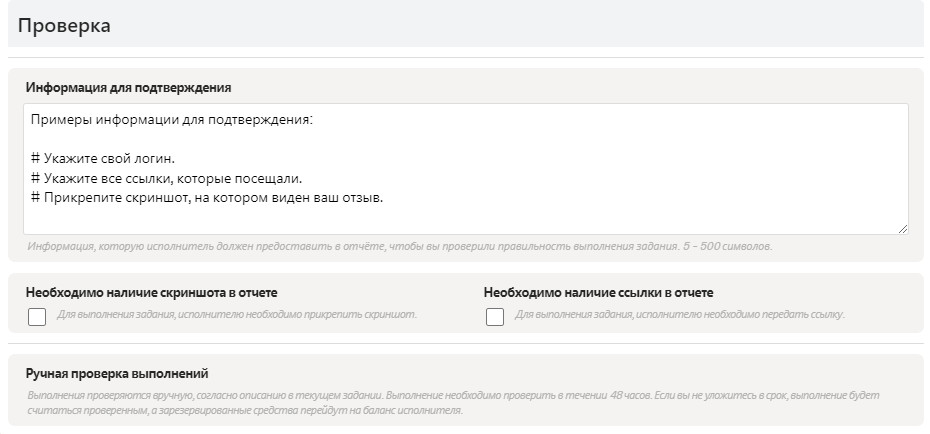Click the 'Информация для подтверждения' field label
The height and width of the screenshot is (434, 930).
129,87
